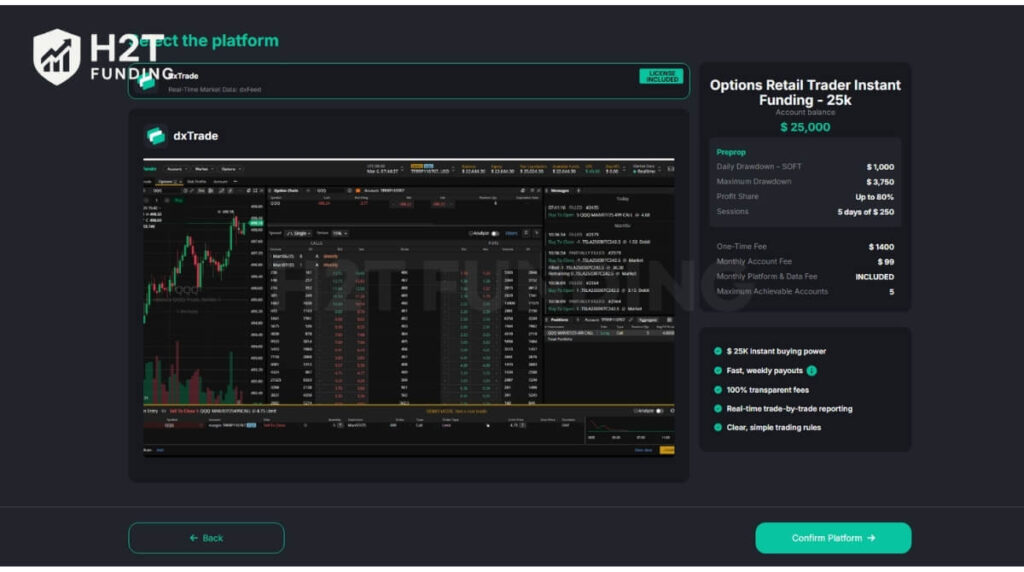
Task: Click the dxTrade logo icon above preview
Action: [x=155, y=136]
